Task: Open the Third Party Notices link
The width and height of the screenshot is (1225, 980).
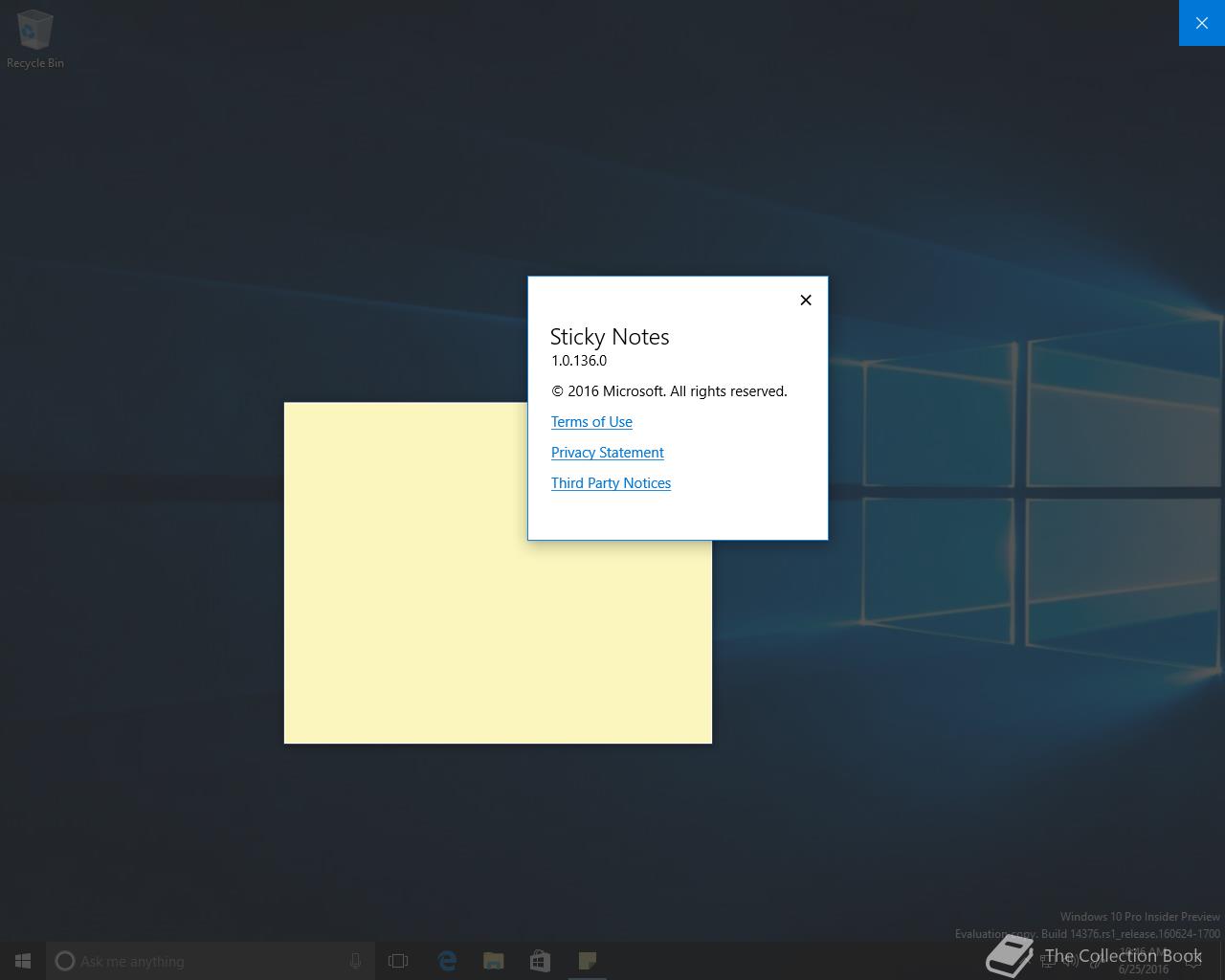Action: (x=611, y=483)
